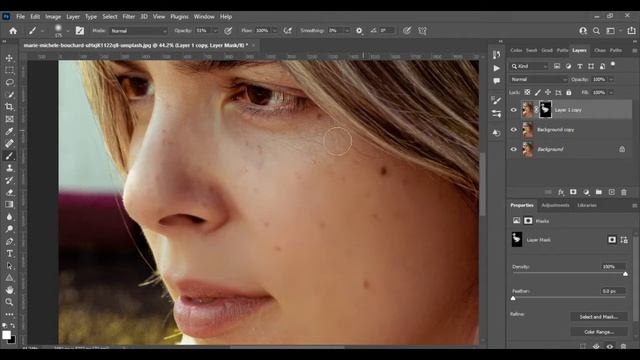Click add layer mask icon in Layers panel
Image resolution: width=640 pixels, height=360 pixels.
coord(573,192)
